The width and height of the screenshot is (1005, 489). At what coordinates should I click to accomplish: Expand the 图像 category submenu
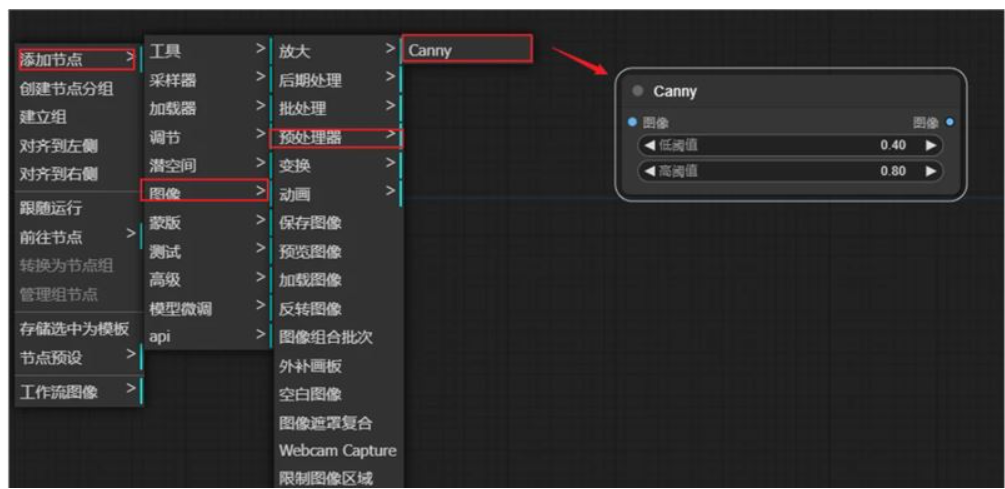[205, 189]
